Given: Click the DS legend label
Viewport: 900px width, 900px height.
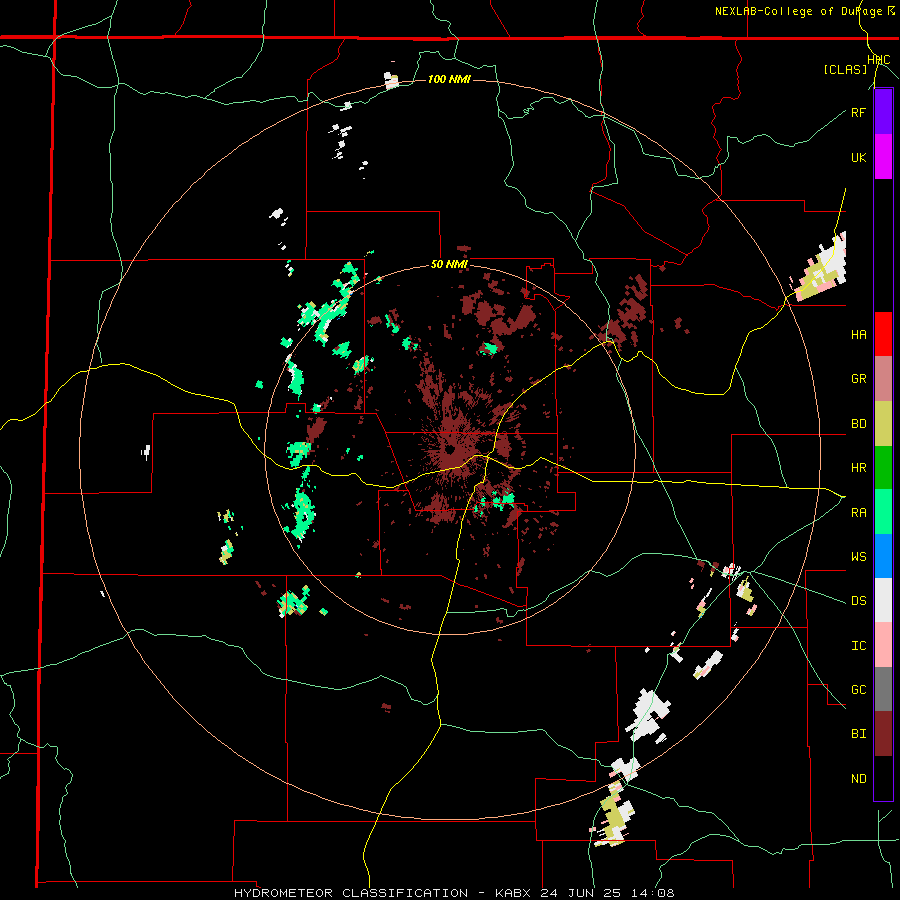Looking at the screenshot, I should pyautogui.click(x=858, y=600).
